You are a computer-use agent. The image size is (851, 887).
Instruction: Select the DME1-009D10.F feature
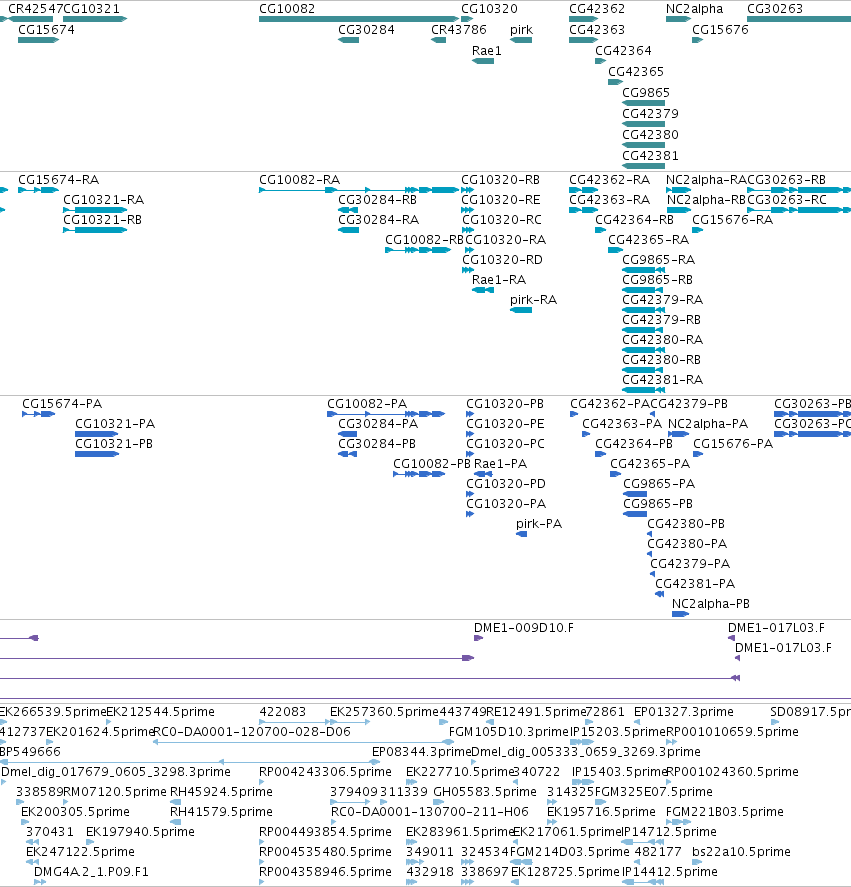[479, 638]
